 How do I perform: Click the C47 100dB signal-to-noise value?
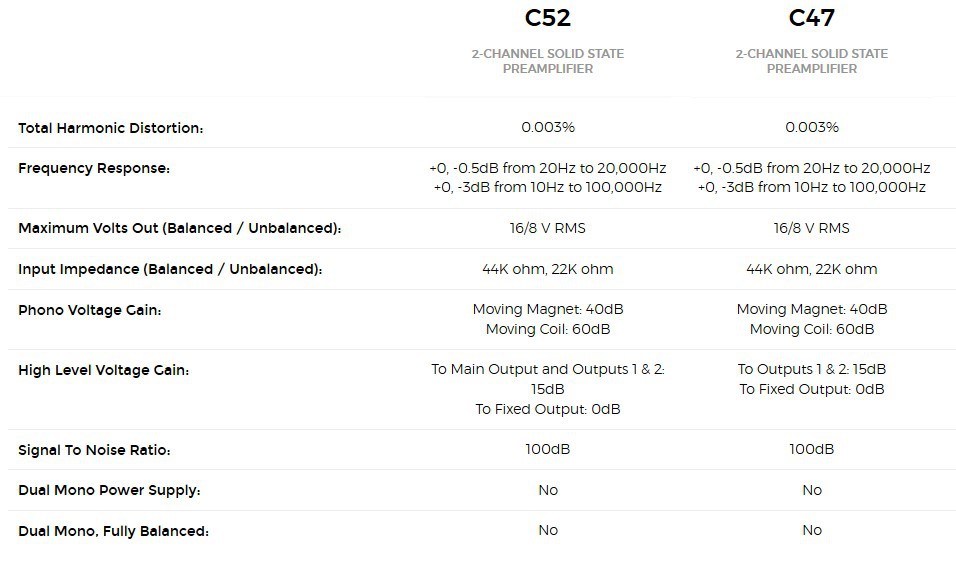pos(811,450)
